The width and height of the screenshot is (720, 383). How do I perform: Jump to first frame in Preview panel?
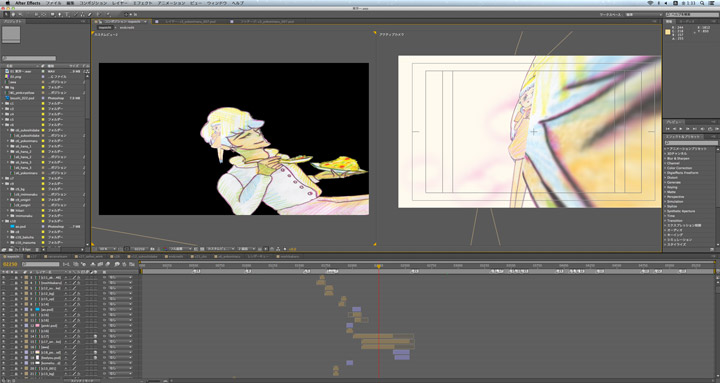click(x=668, y=129)
